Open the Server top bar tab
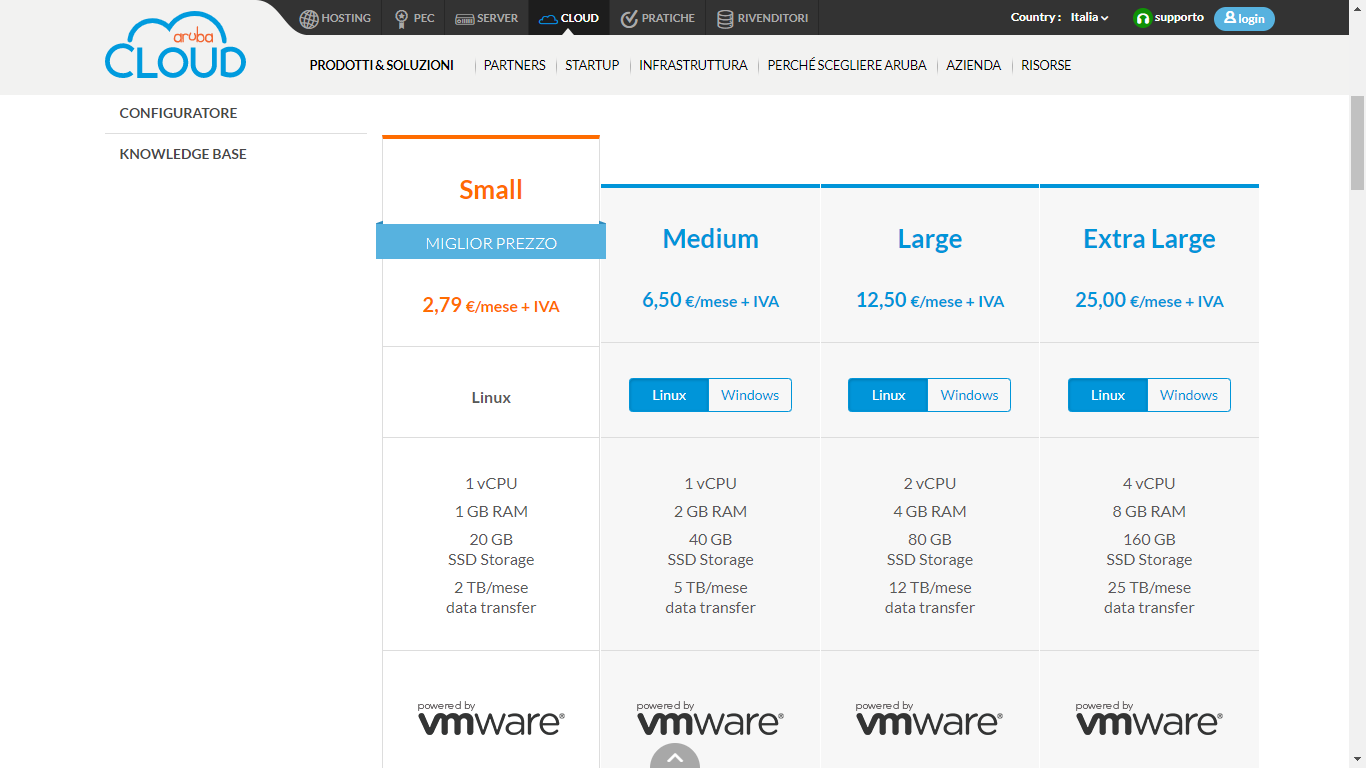1366x768 pixels. click(x=487, y=18)
